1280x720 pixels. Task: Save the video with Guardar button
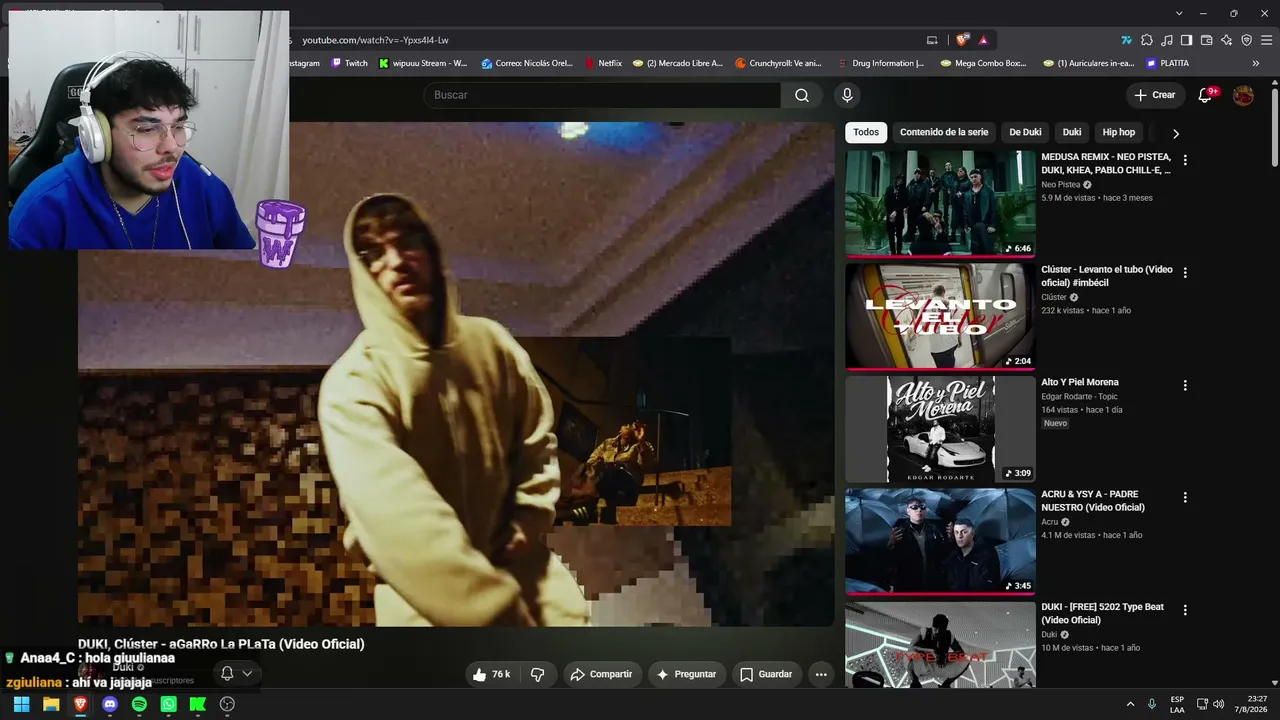[766, 674]
